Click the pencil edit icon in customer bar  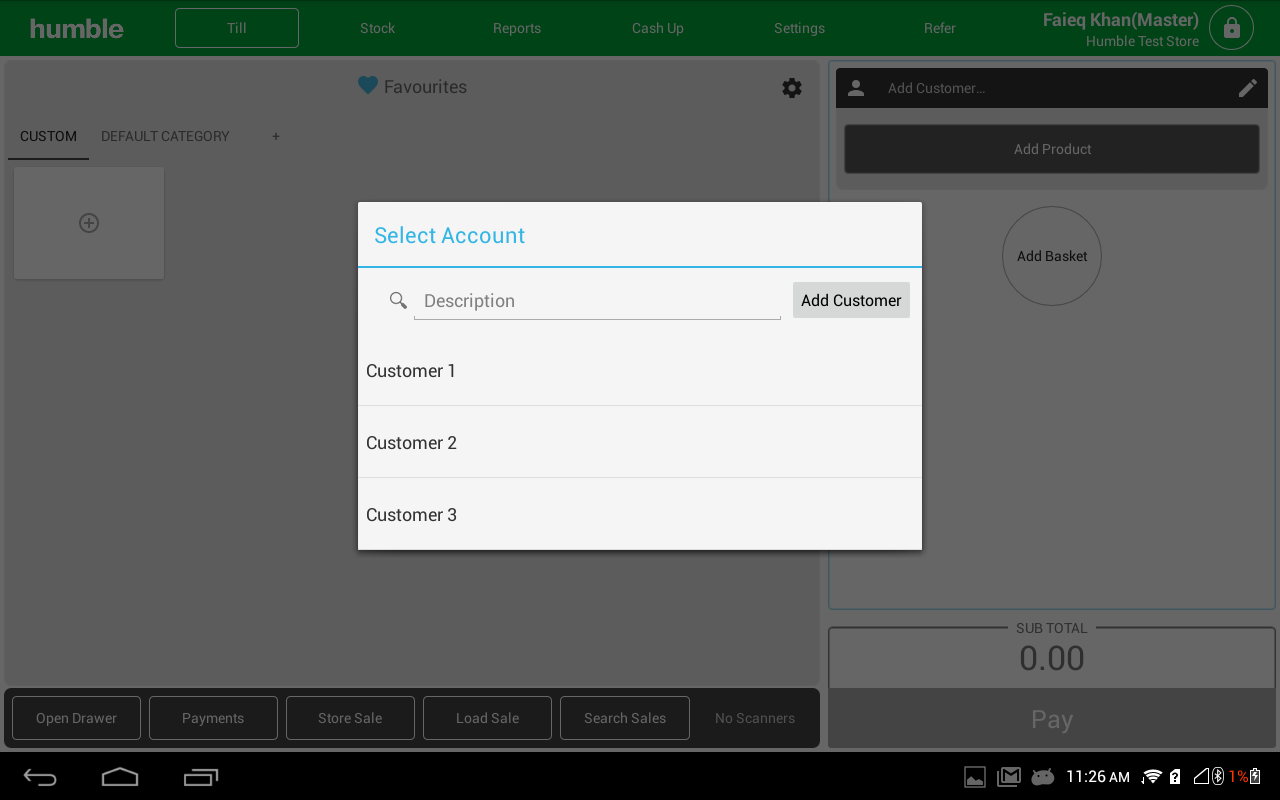1248,88
